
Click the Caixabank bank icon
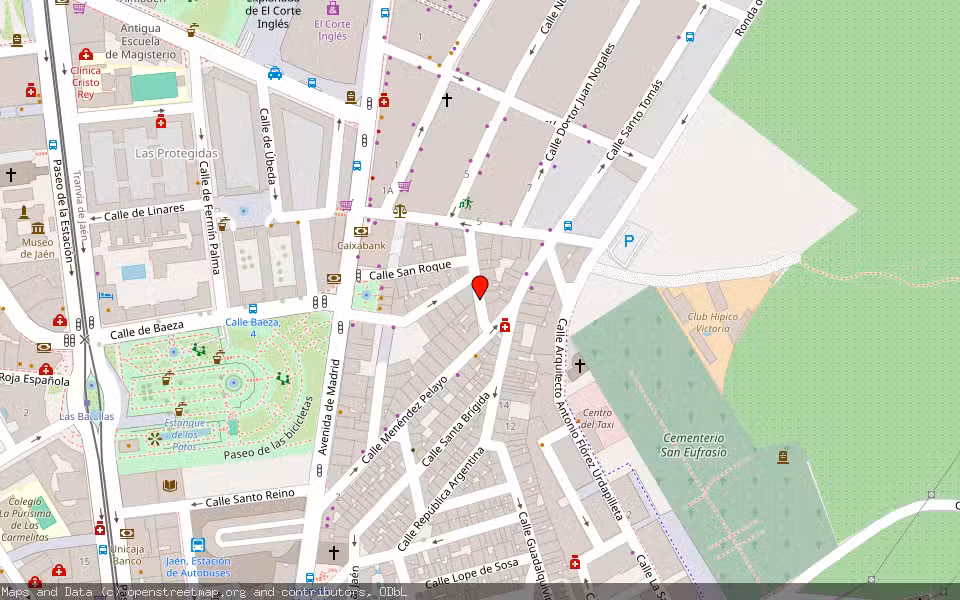coord(361,232)
